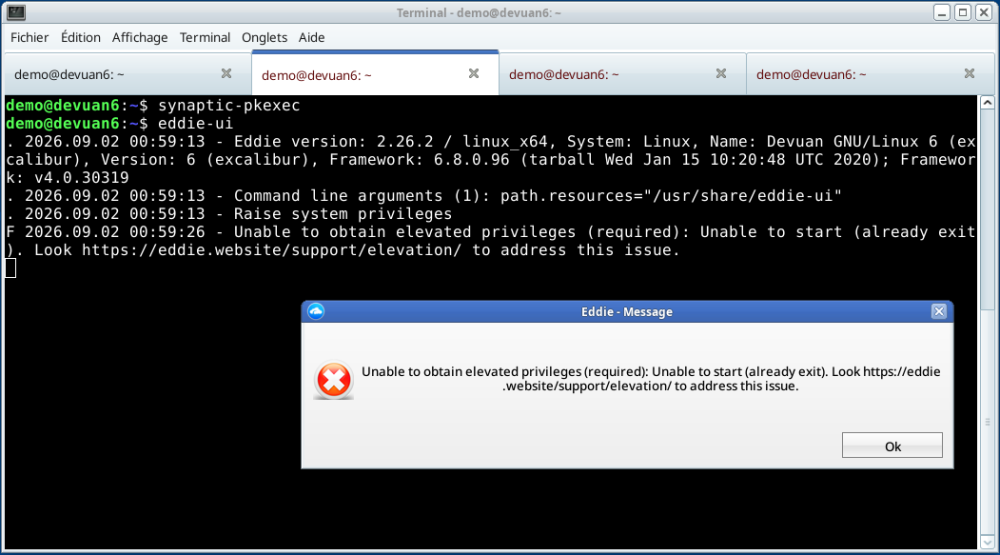The height and width of the screenshot is (555, 1000).
Task: Open the Fichier menu
Action: pyautogui.click(x=29, y=38)
